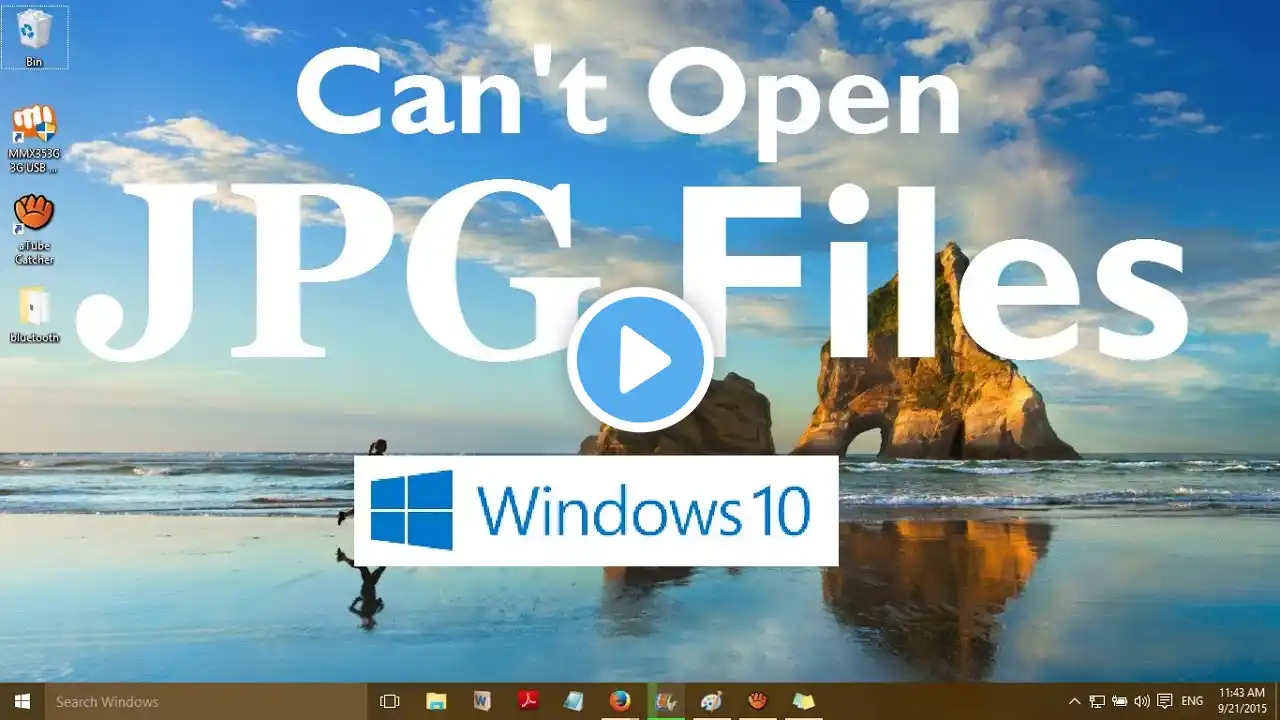Check the battery power tray icon

(1119, 701)
